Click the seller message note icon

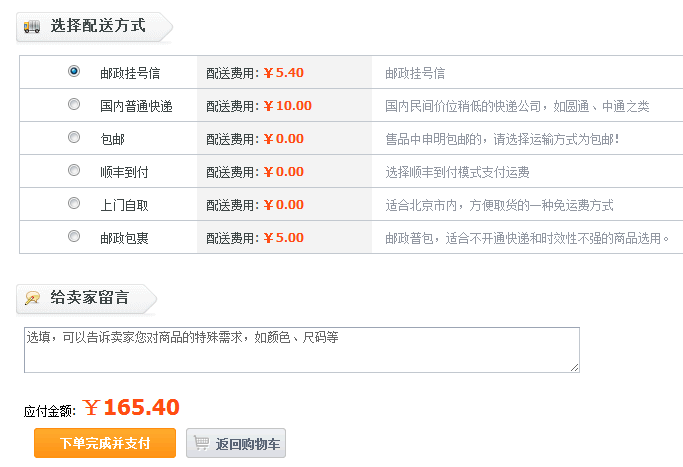(x=32, y=298)
